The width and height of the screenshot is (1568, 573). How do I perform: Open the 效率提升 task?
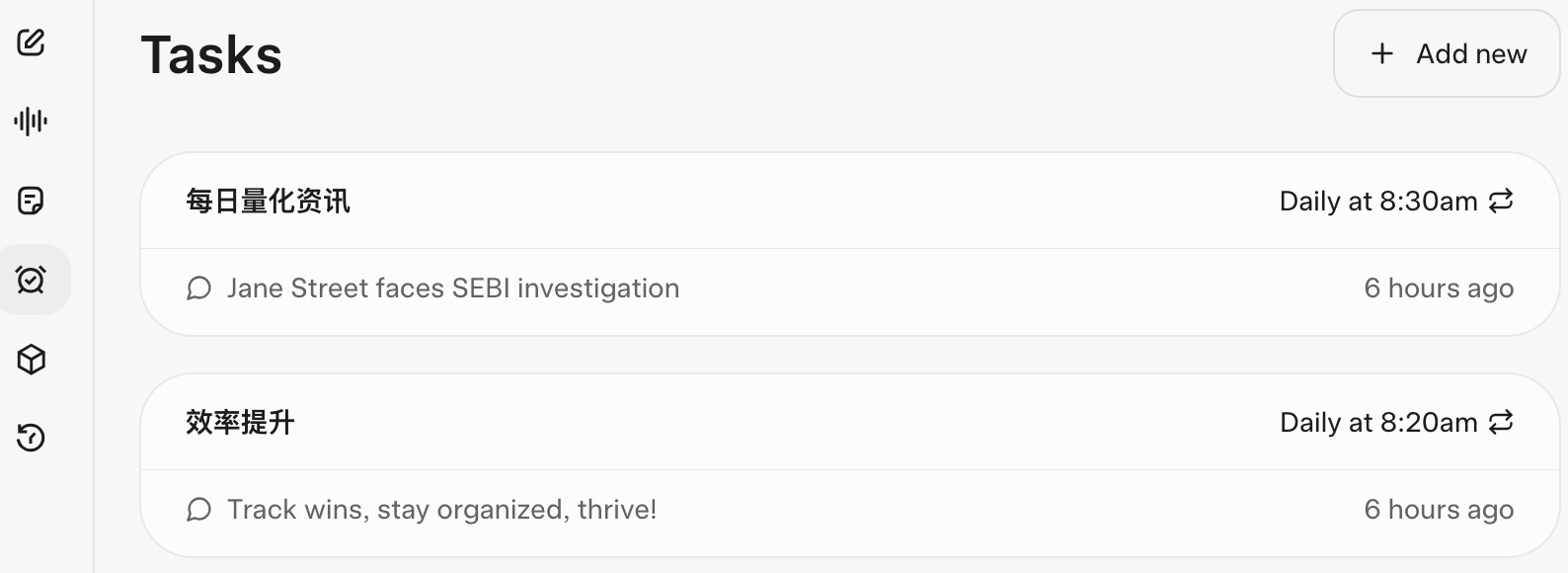[240, 422]
